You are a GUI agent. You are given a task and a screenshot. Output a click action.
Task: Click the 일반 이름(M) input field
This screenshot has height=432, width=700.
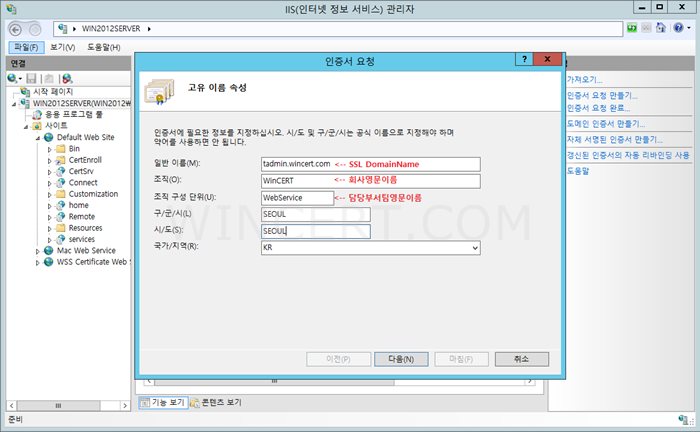click(x=371, y=164)
